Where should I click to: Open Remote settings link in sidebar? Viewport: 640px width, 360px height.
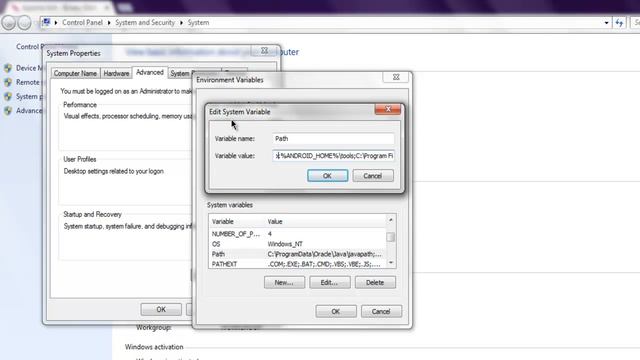coord(28,82)
